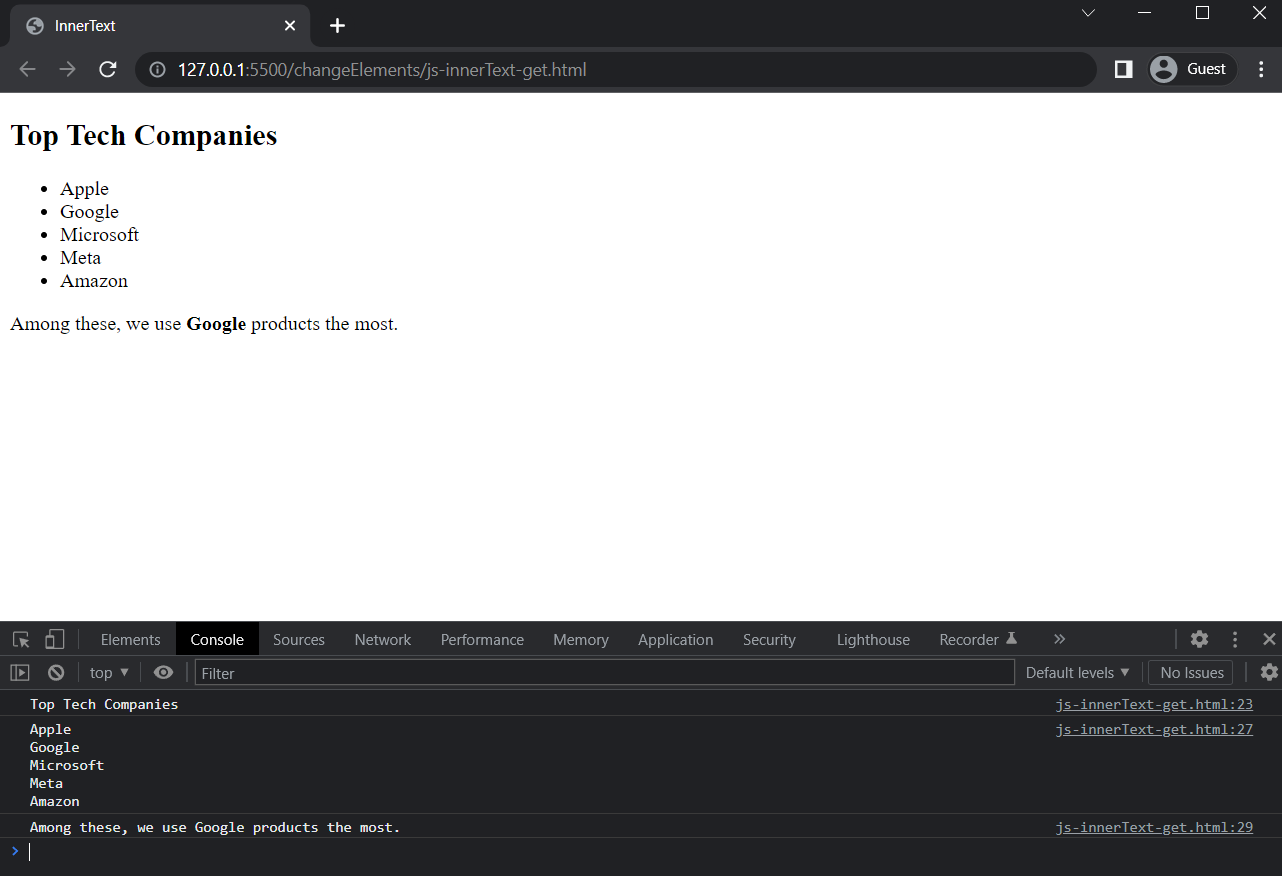Screen dimensions: 1282x876
Task: Switch to the Elements panel
Action: pyautogui.click(x=130, y=638)
